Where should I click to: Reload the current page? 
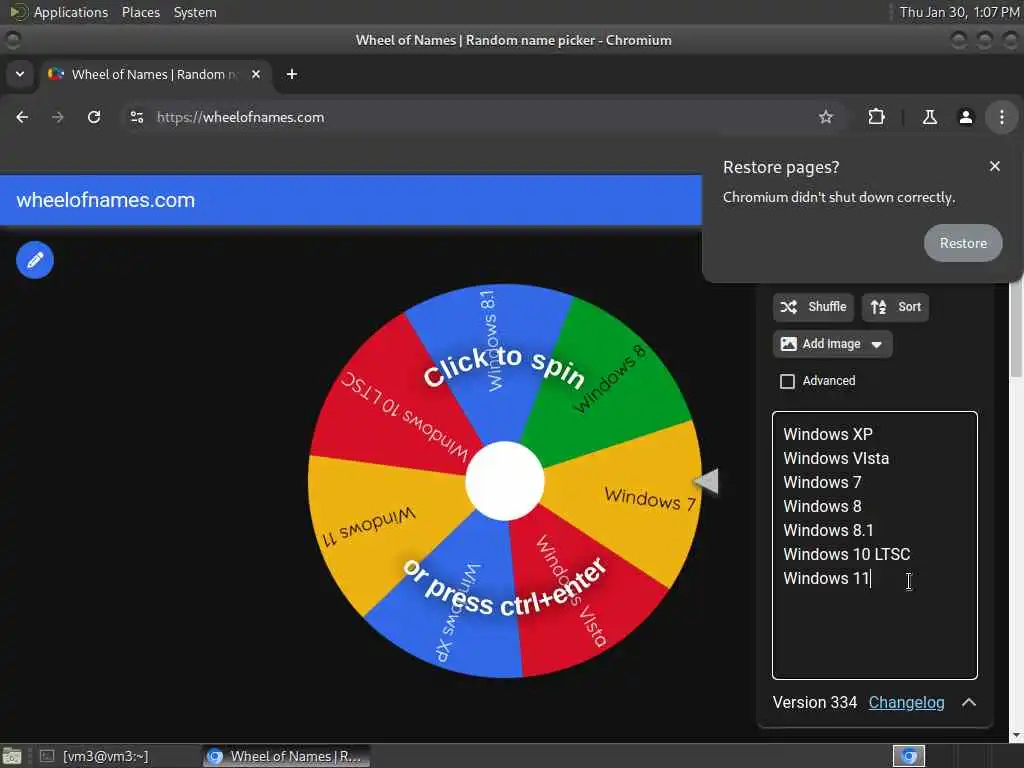pyautogui.click(x=94, y=118)
